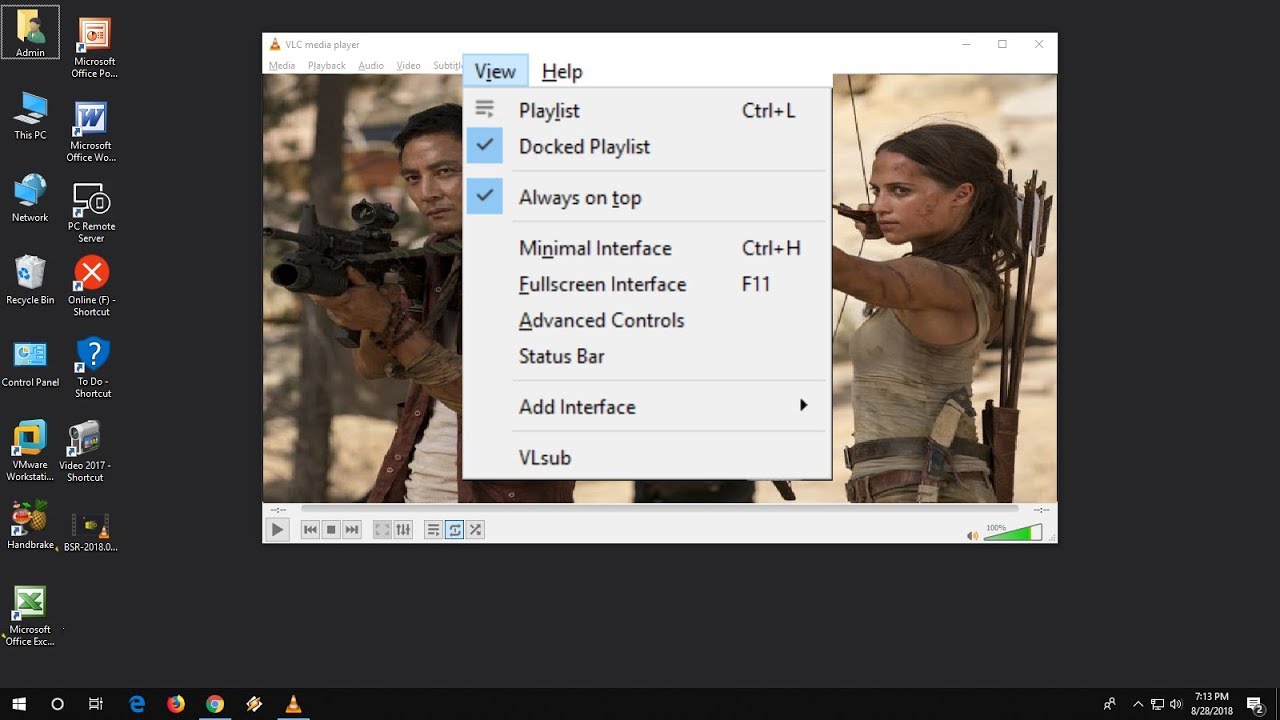Toggle playlist icon in VLC control bar
The height and width of the screenshot is (720, 1280).
(433, 530)
